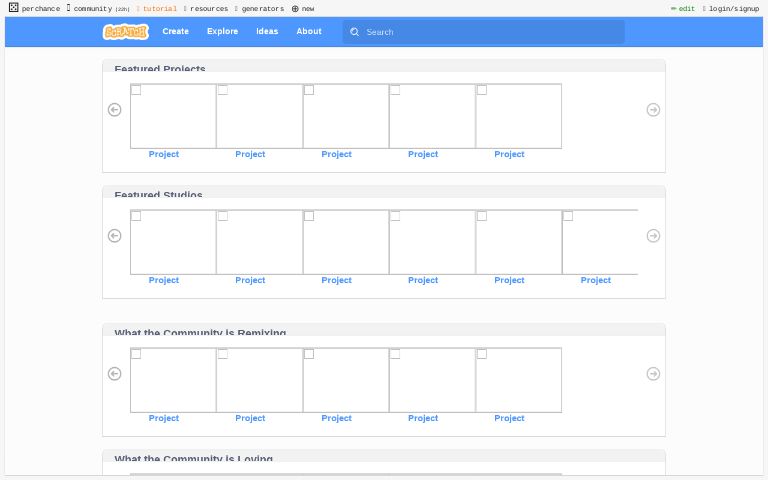Go back in the Community Remixing carousel

[x=114, y=374]
